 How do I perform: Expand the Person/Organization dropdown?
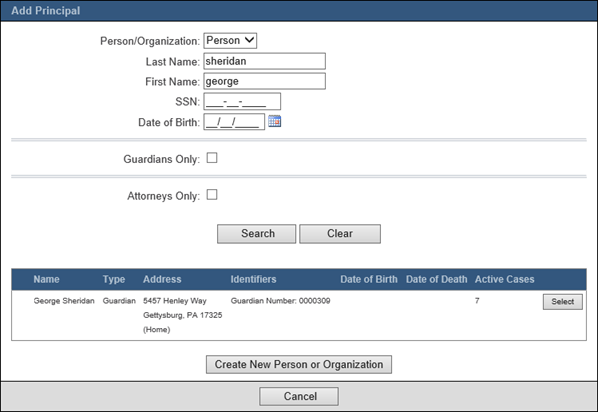point(230,40)
